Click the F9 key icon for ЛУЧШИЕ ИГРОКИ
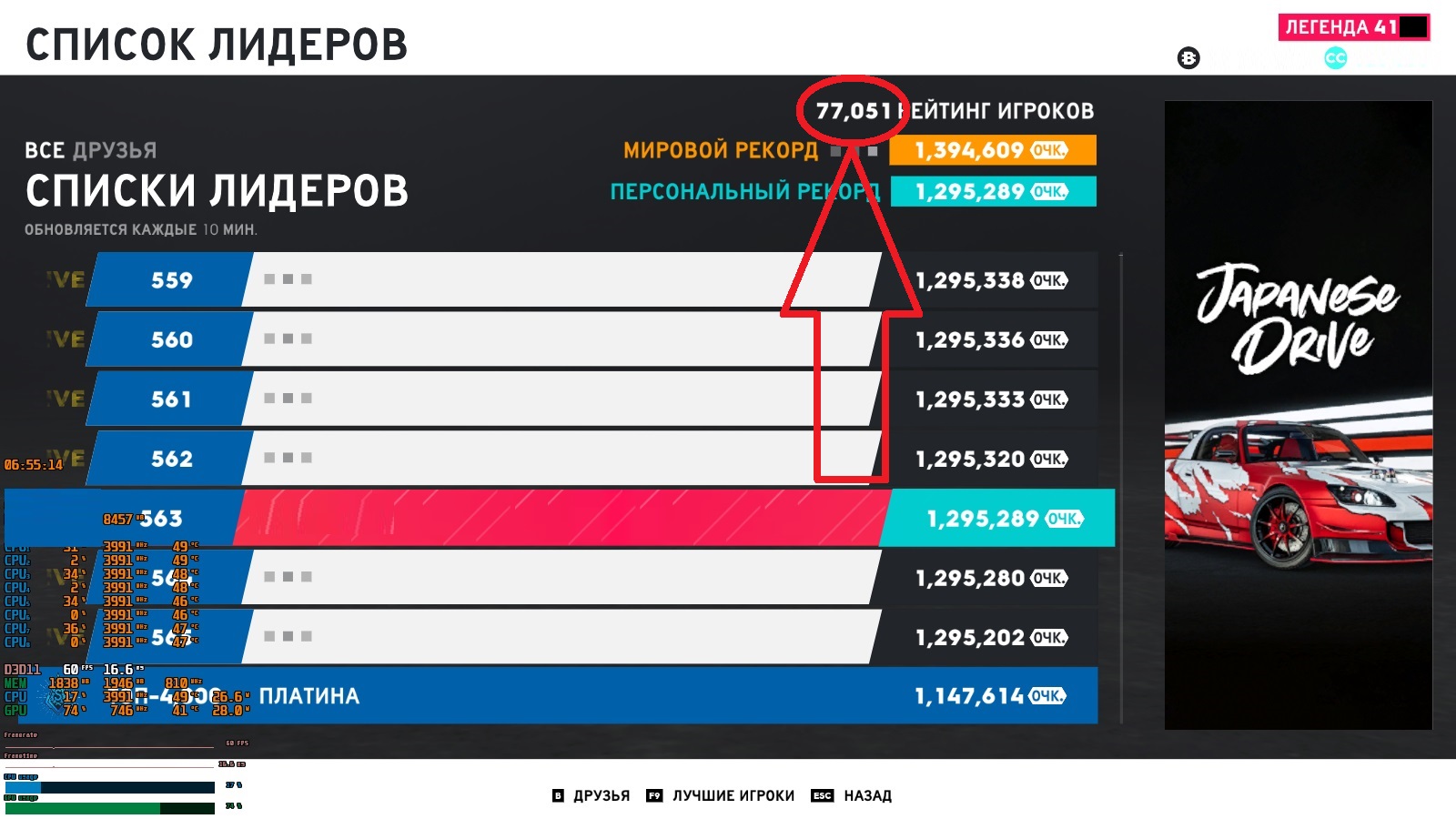 (x=653, y=795)
